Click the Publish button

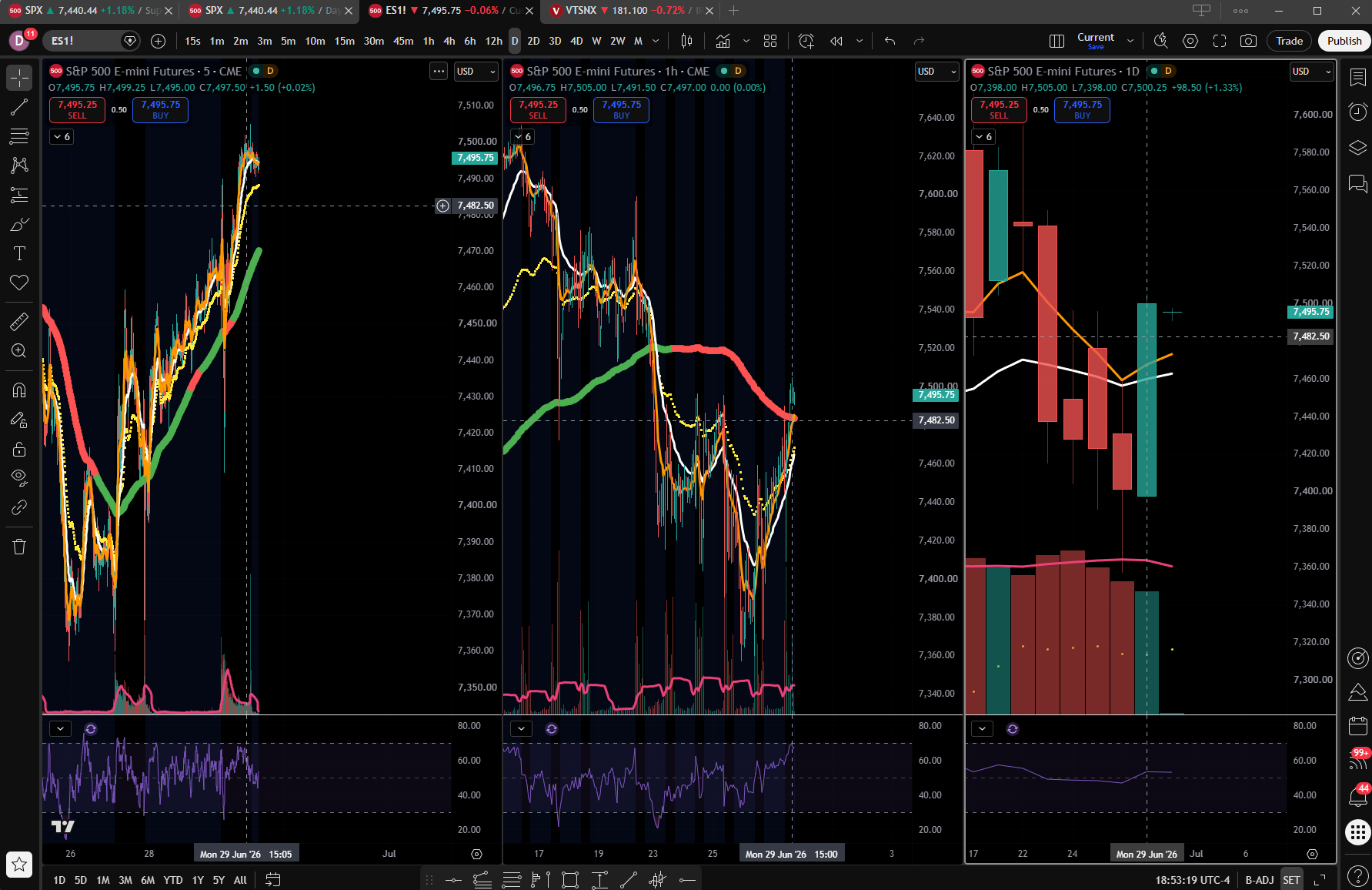1344,41
